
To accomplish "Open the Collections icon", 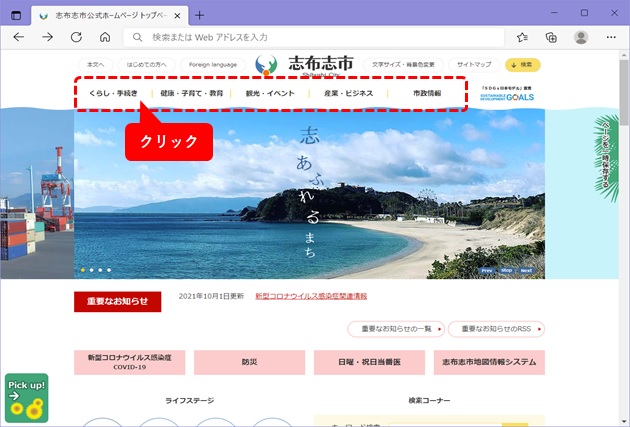I will tap(551, 37).
